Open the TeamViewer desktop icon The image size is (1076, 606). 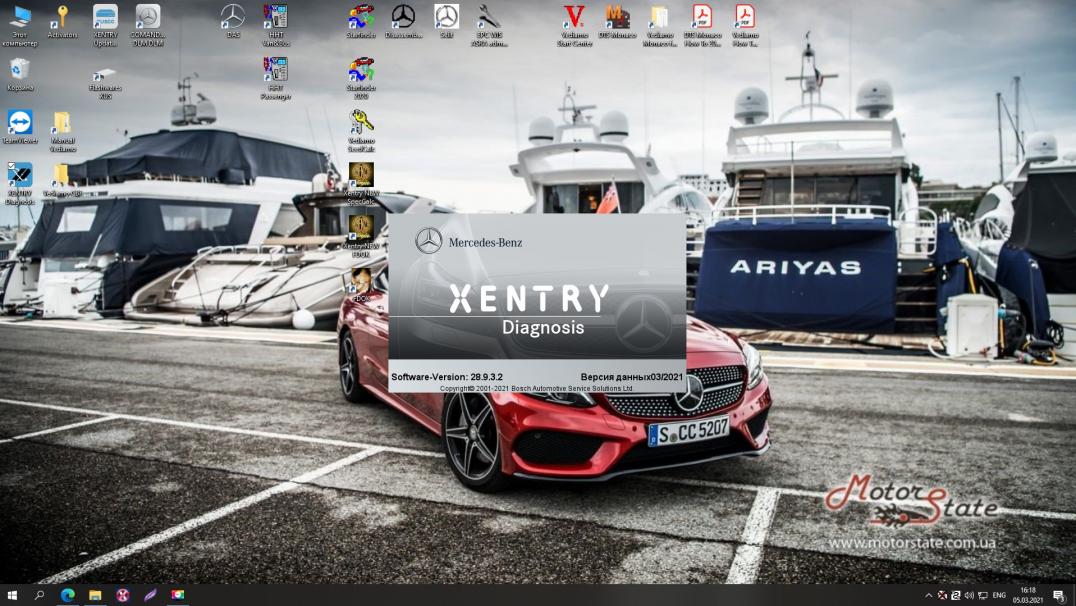[x=19, y=123]
